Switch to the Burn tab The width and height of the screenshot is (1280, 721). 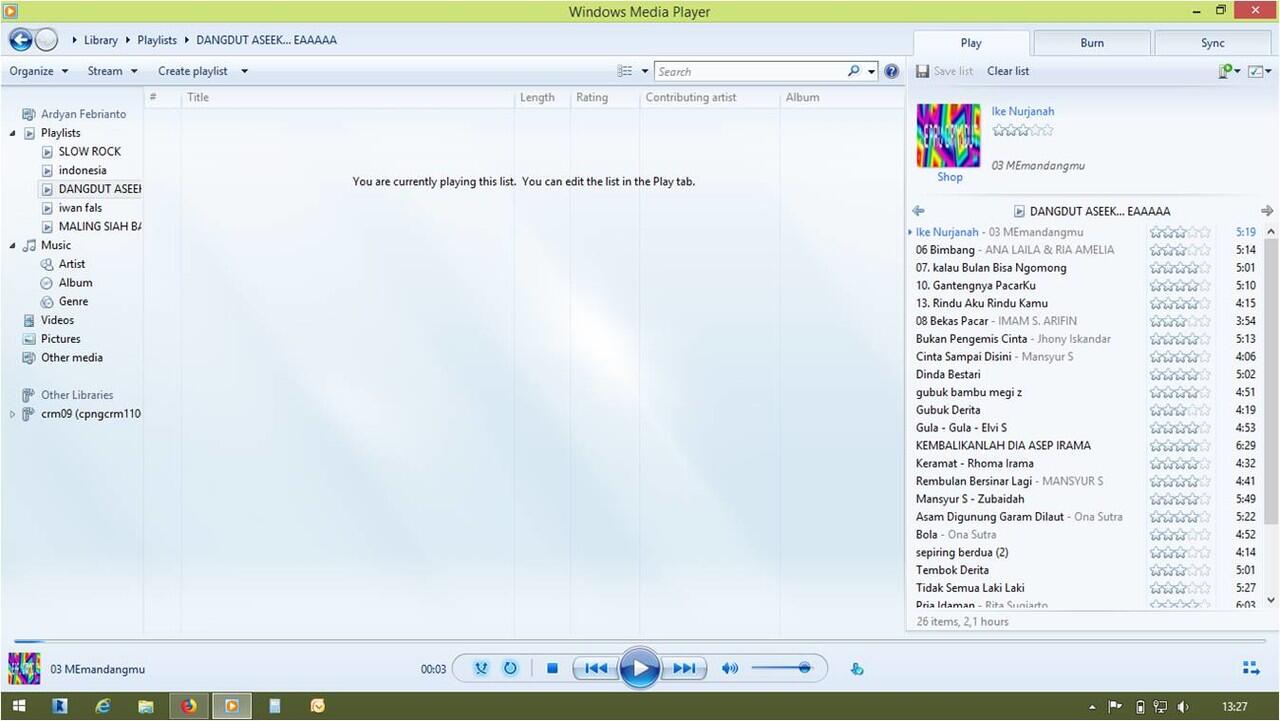pos(1092,43)
